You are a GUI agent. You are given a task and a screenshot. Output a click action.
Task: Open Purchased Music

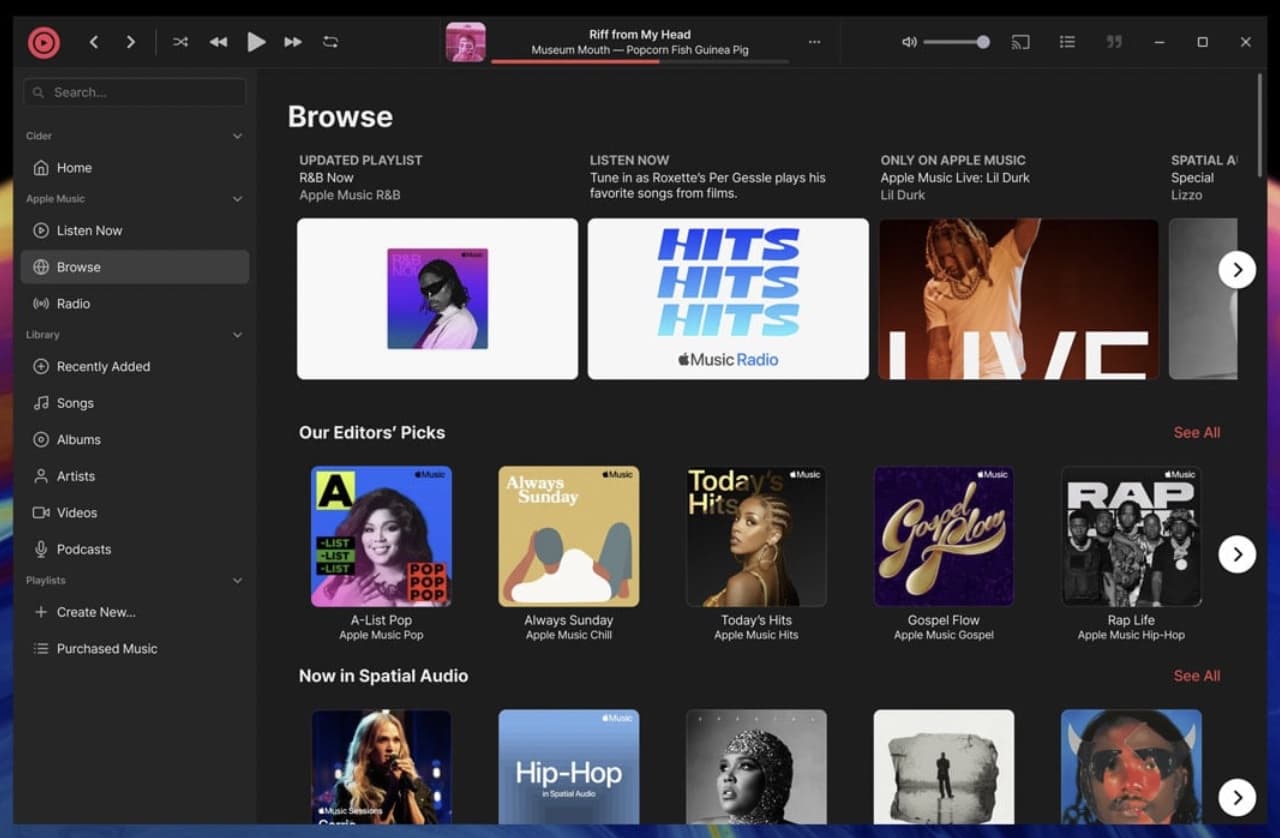click(x=105, y=648)
